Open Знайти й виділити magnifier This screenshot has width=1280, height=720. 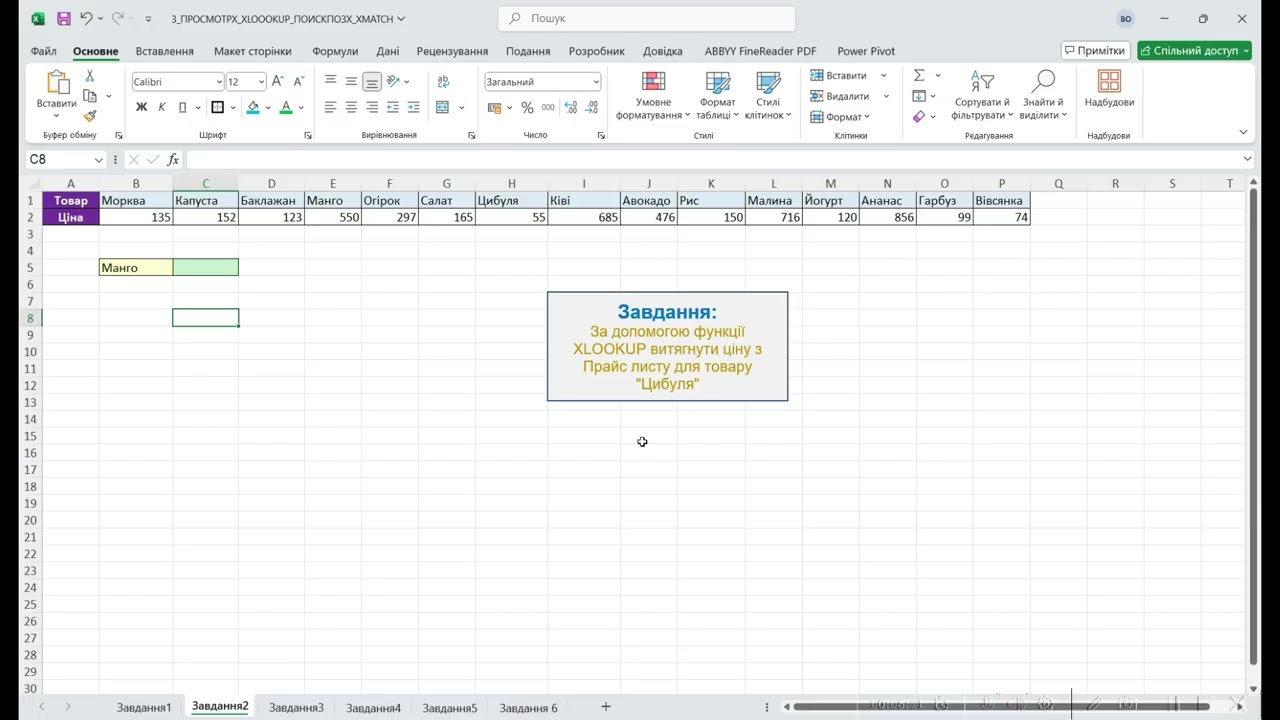pyautogui.click(x=1043, y=96)
